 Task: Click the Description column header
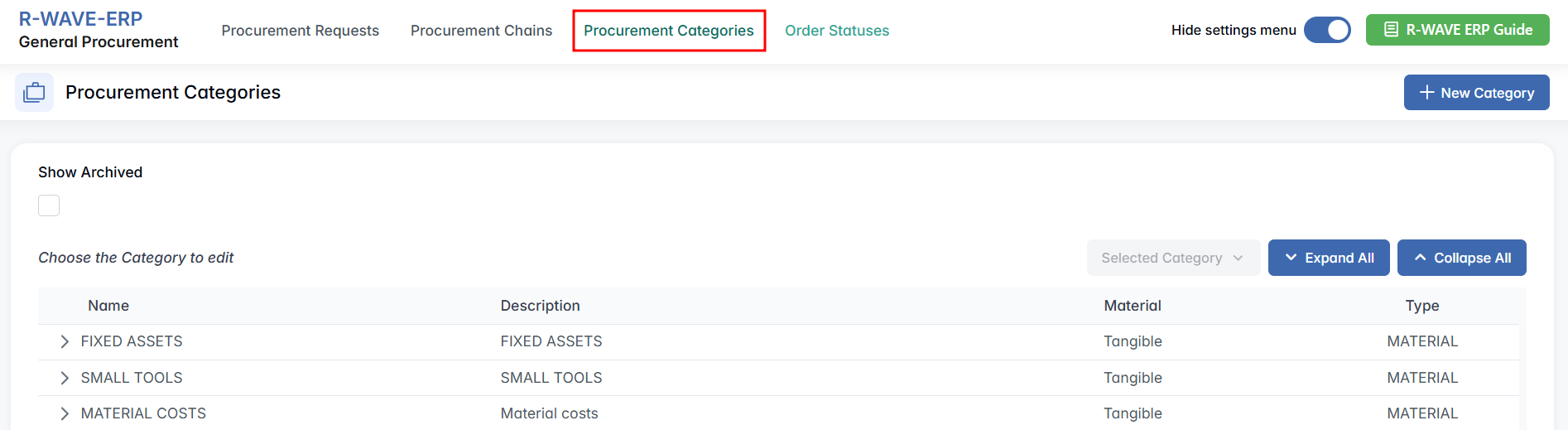(x=540, y=306)
